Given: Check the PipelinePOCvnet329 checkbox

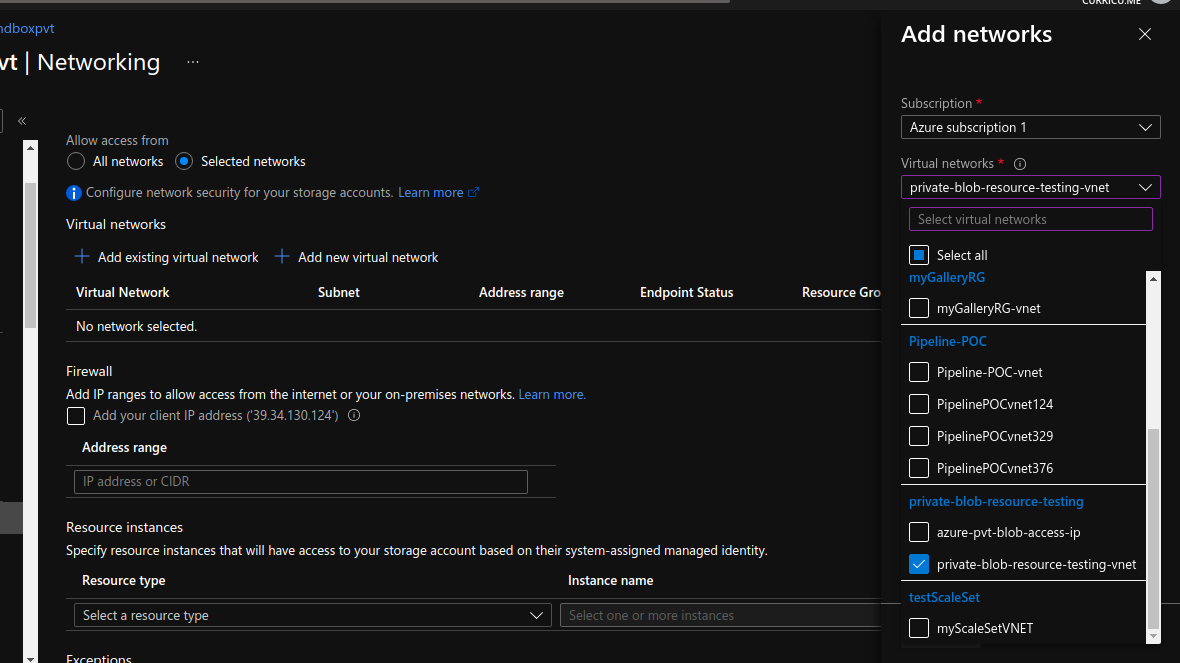Looking at the screenshot, I should pyautogui.click(x=918, y=436).
